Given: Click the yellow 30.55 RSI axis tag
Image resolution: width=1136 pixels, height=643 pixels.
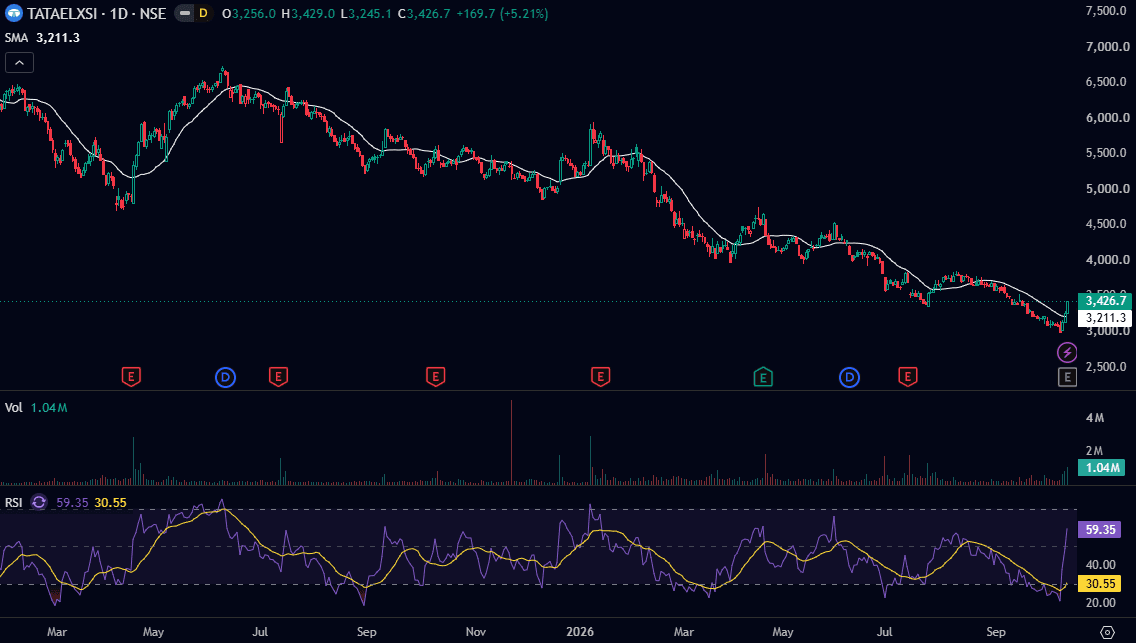Looking at the screenshot, I should pyautogui.click(x=1100, y=584).
